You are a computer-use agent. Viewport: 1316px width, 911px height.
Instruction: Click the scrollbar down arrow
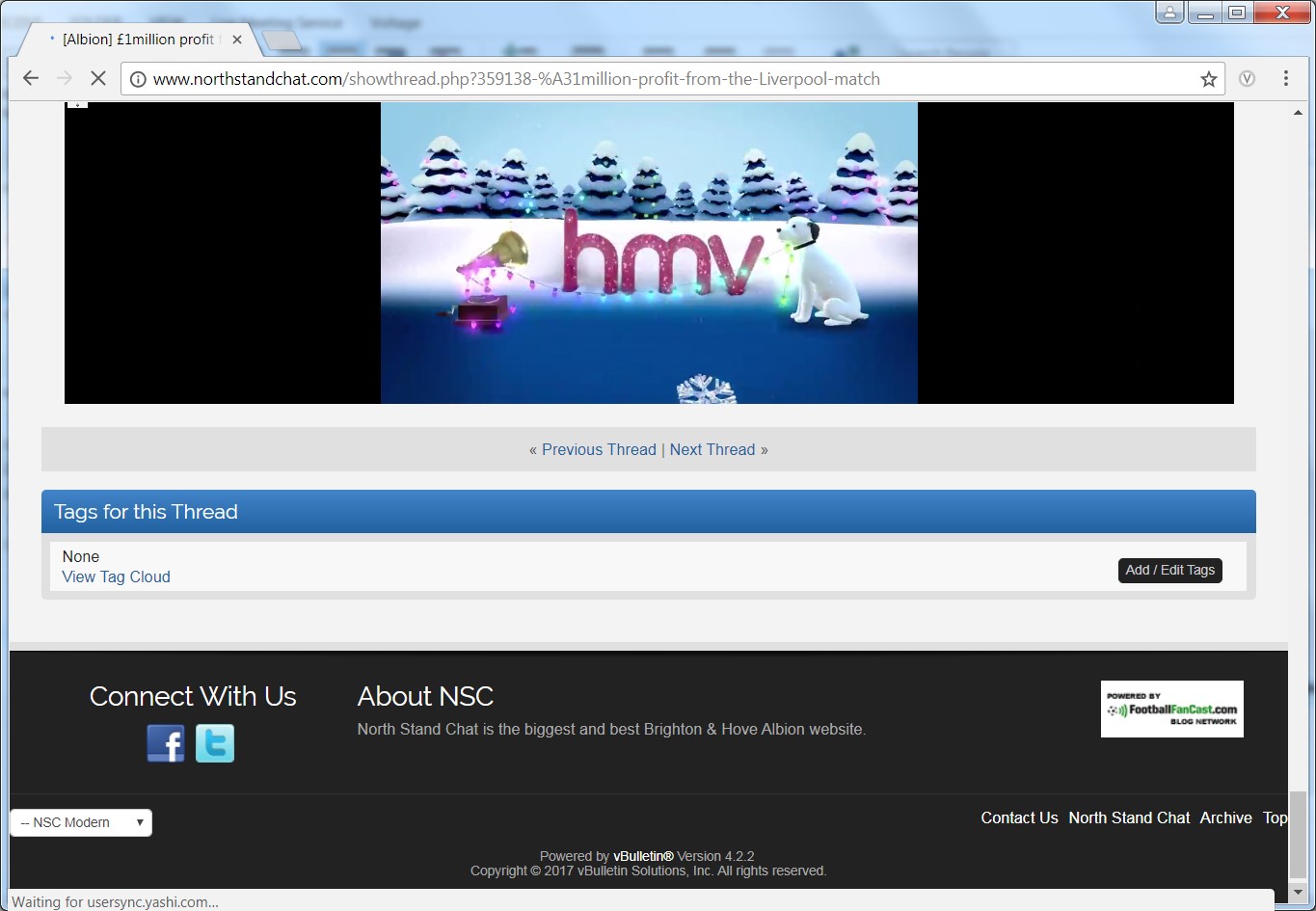click(x=1298, y=893)
